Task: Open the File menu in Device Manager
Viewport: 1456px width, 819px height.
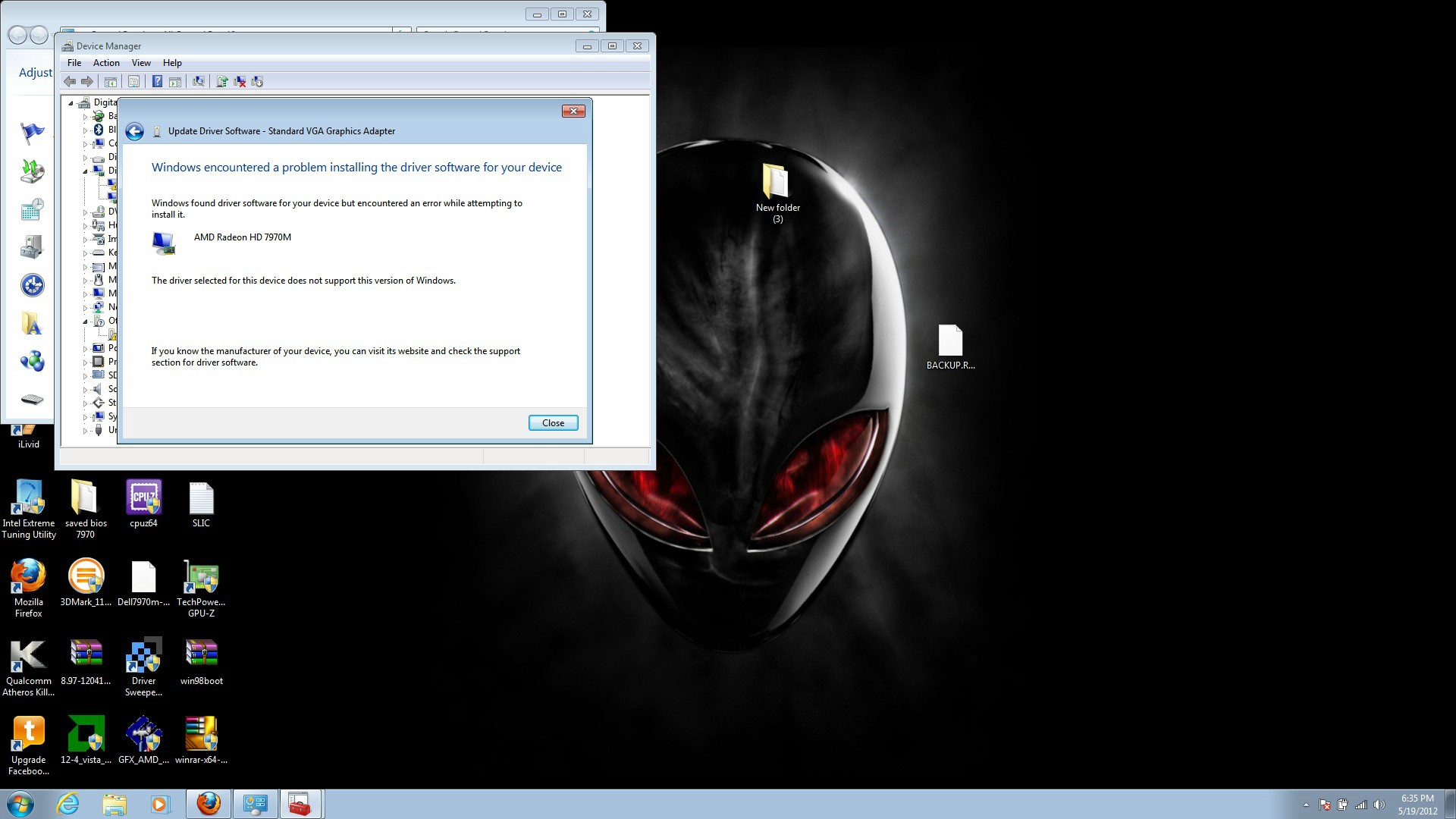Action: coord(74,63)
